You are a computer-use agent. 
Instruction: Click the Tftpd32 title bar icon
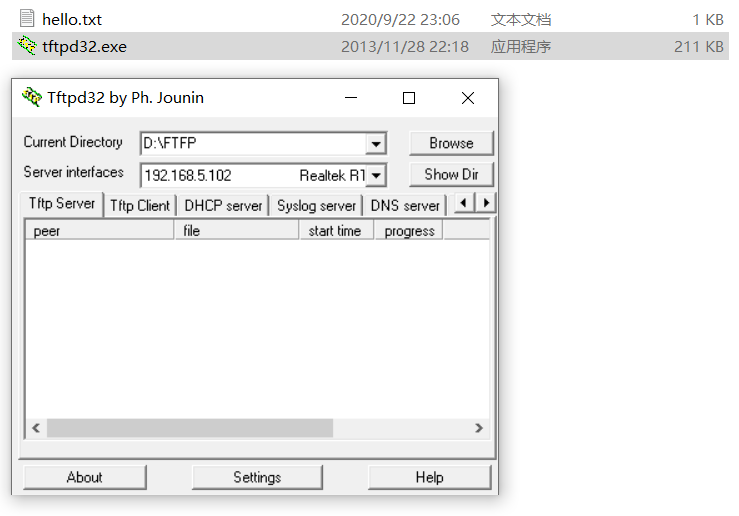point(32,97)
